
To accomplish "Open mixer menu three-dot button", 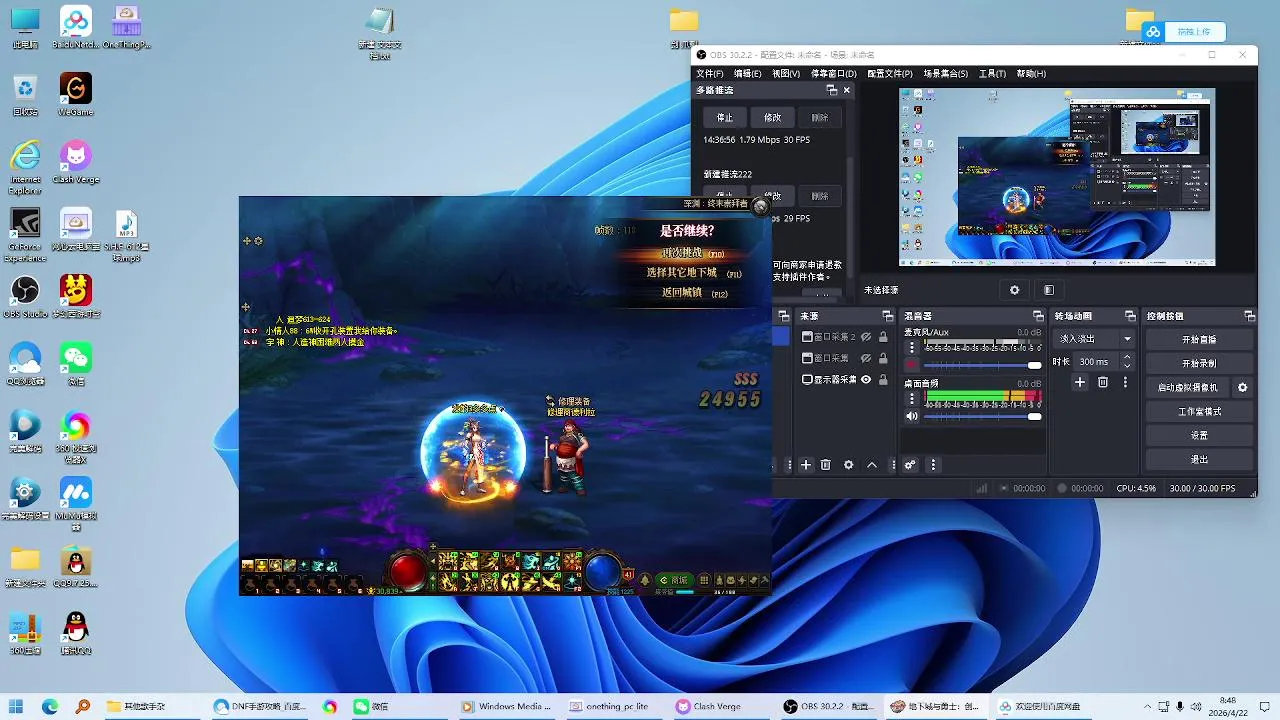I will pos(933,465).
